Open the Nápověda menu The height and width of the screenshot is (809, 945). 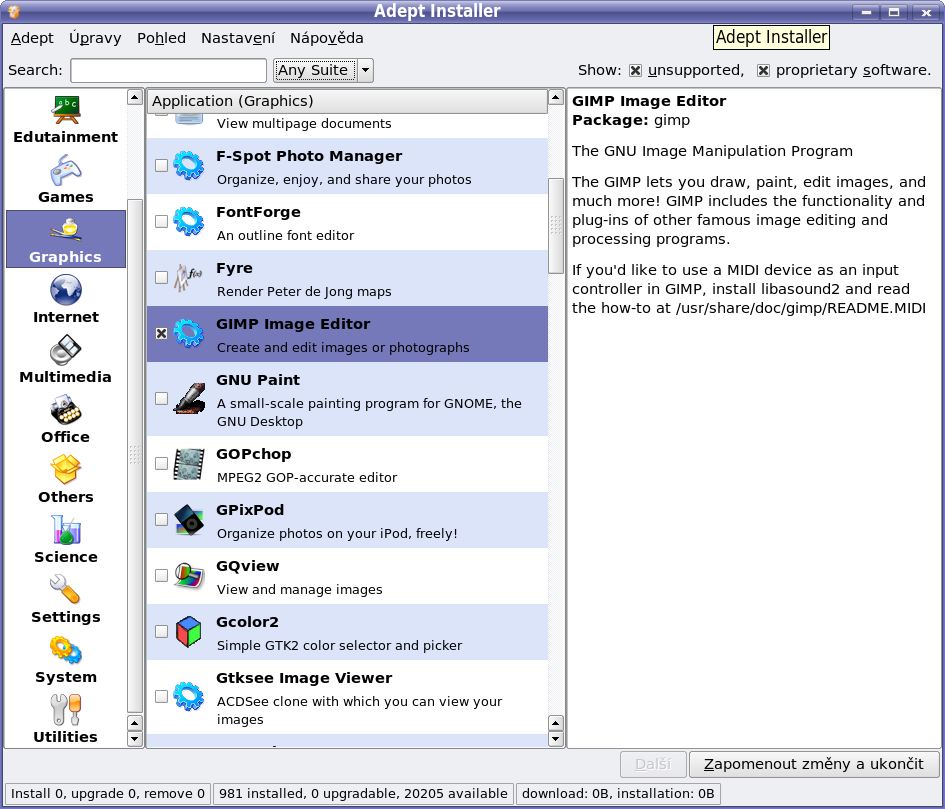pos(327,38)
